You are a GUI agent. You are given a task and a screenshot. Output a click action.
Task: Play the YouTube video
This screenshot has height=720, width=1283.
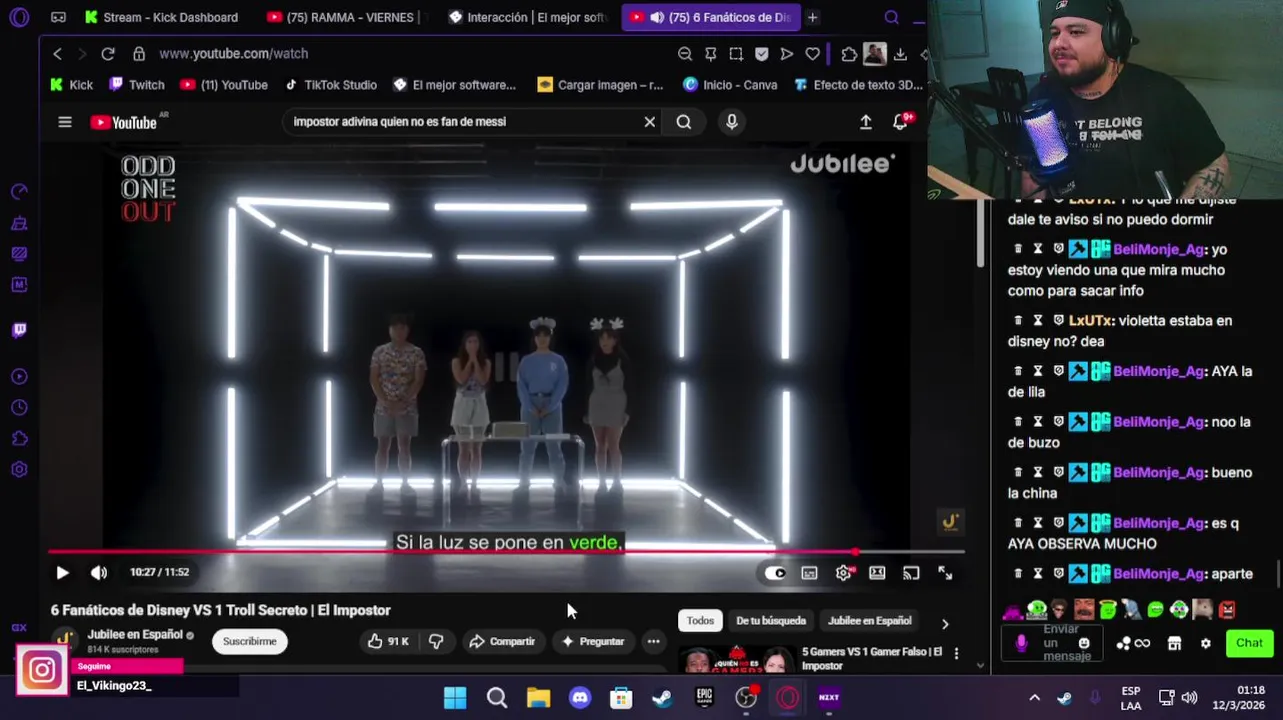pos(62,573)
